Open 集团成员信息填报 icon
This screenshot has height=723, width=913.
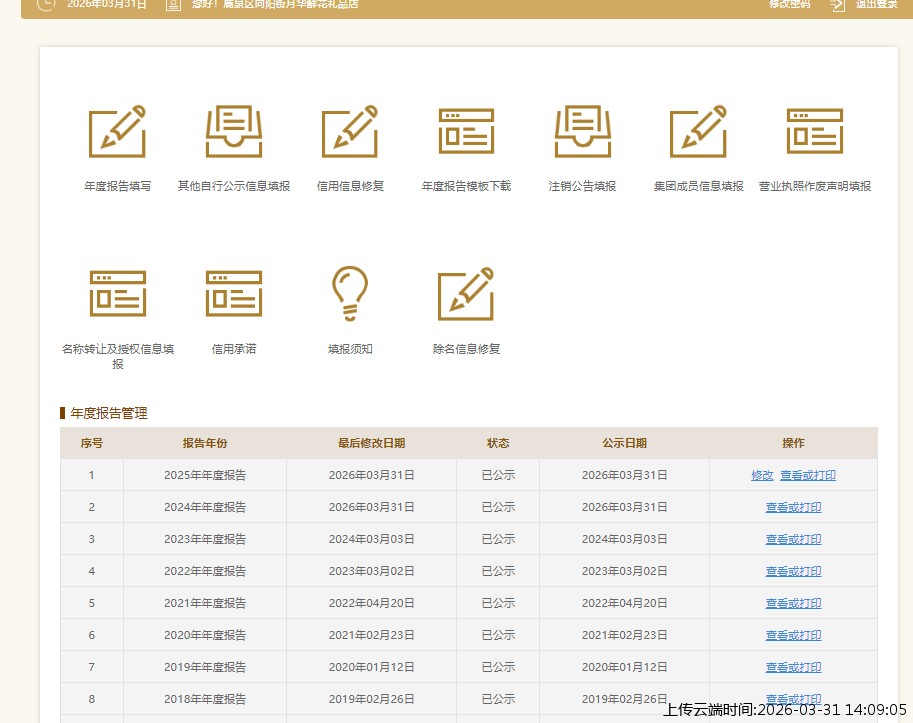(698, 132)
